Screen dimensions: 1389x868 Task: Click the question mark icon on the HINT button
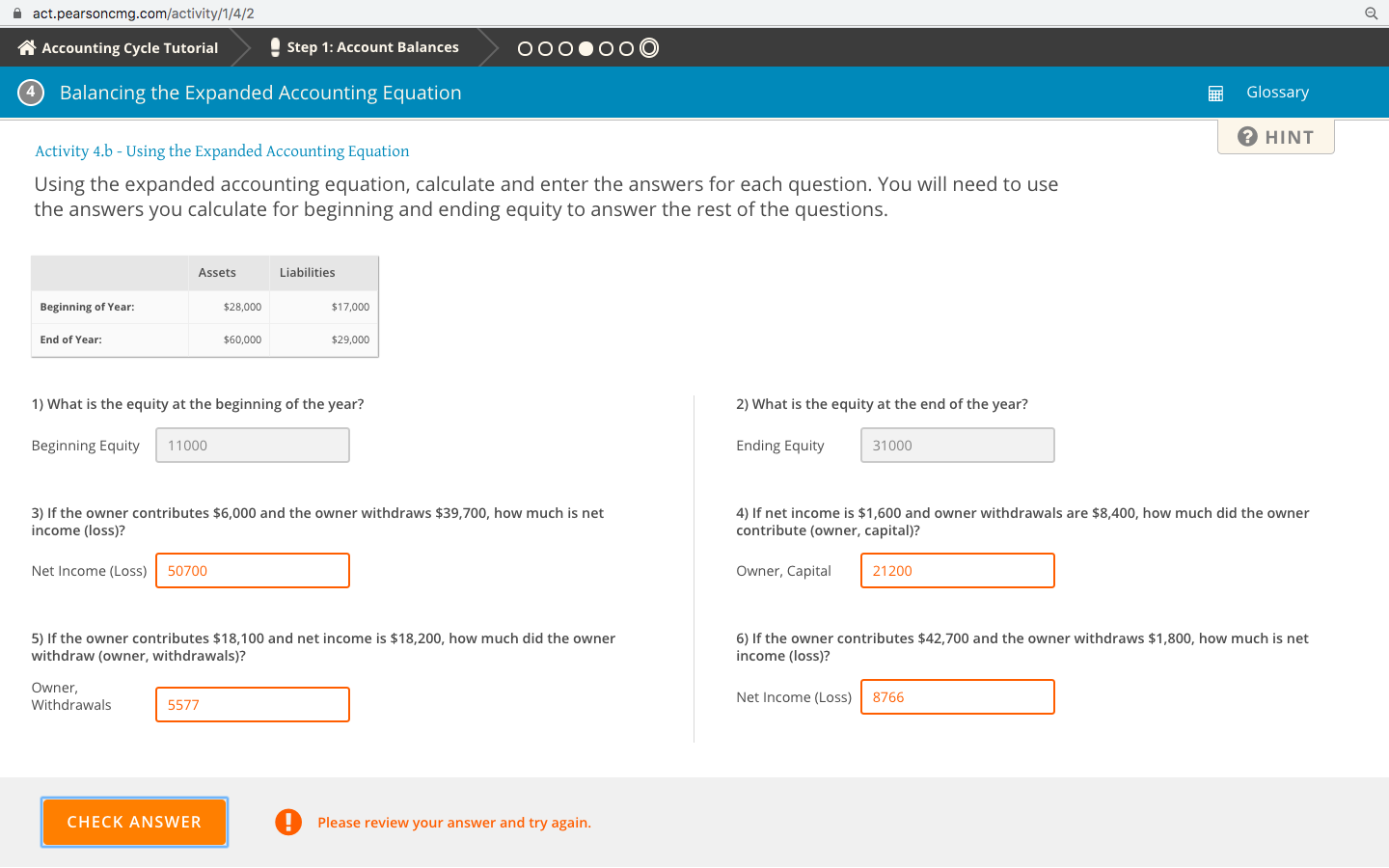click(x=1246, y=137)
